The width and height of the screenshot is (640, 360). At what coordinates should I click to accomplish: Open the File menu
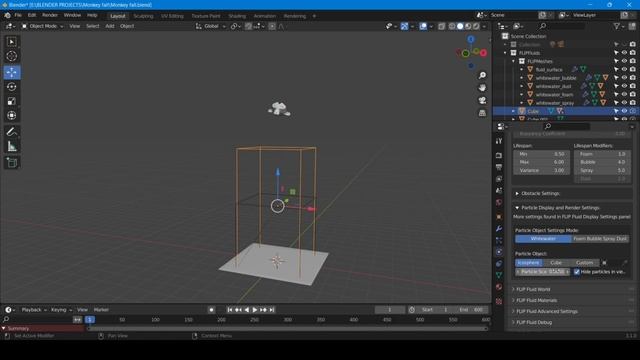pyautogui.click(x=18, y=15)
